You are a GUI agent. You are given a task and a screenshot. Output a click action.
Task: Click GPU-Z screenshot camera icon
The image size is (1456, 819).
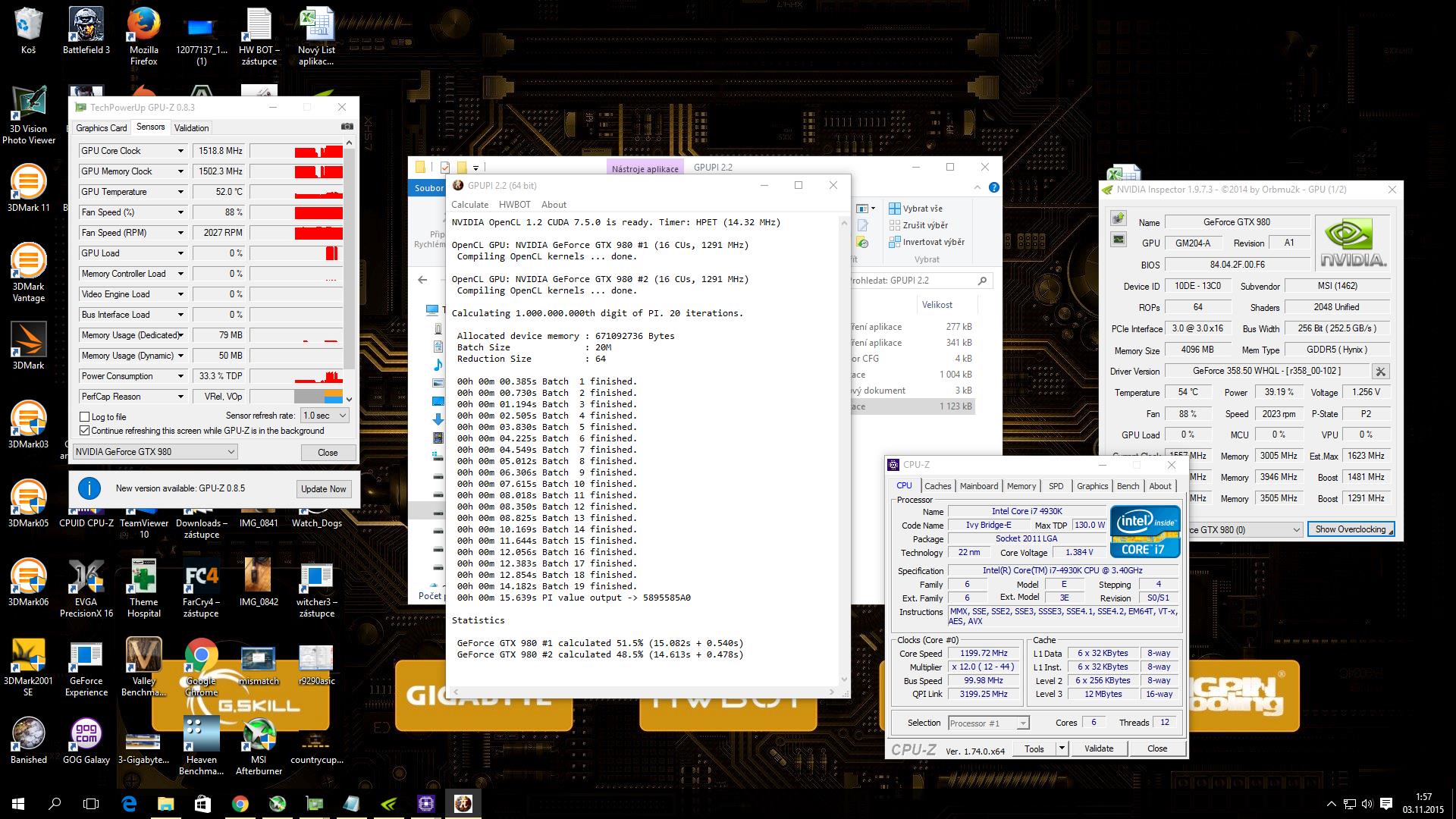(x=347, y=127)
